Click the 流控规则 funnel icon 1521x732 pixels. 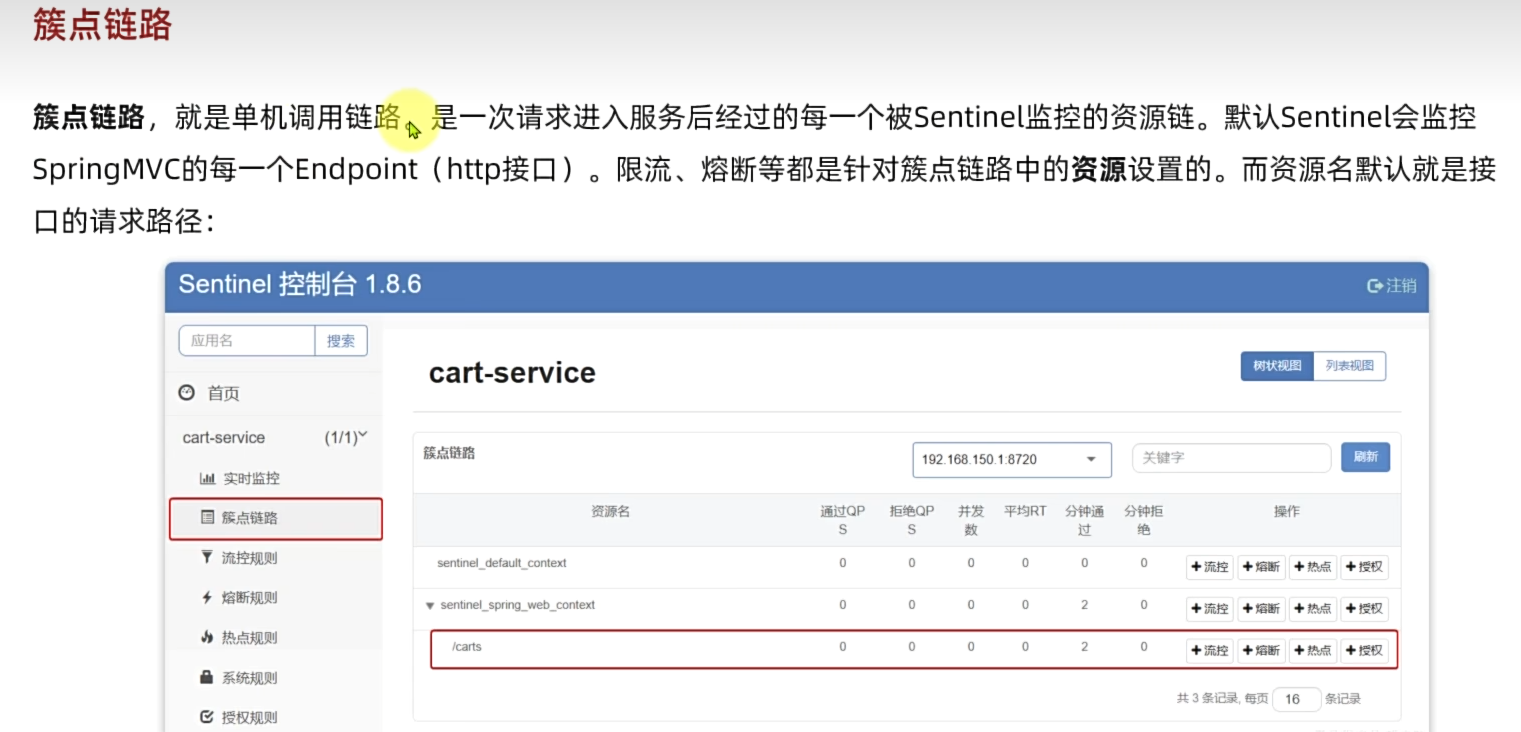(x=207, y=557)
